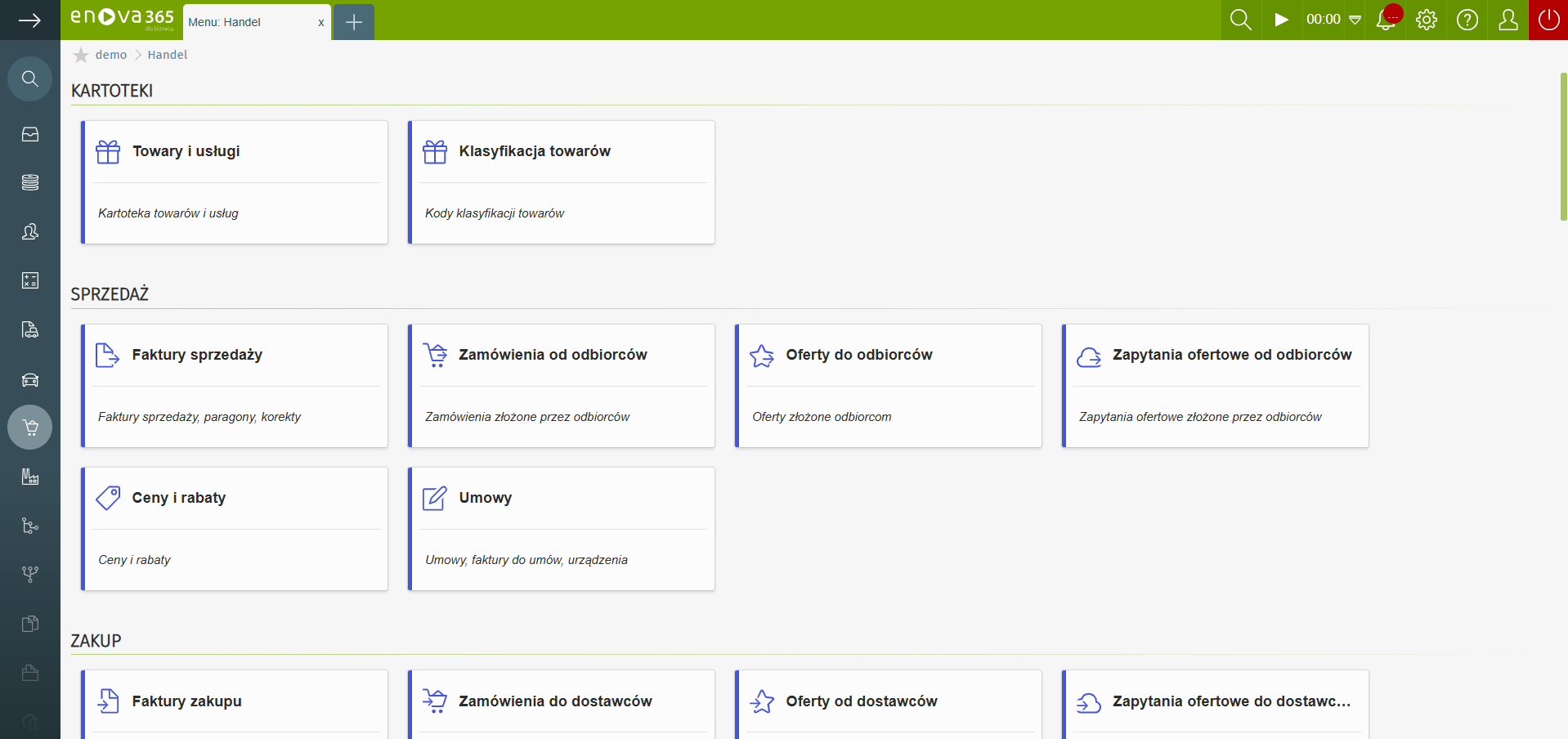The height and width of the screenshot is (739, 1568).
Task: Switch to the Menu: Handel tab
Action: [x=245, y=22]
